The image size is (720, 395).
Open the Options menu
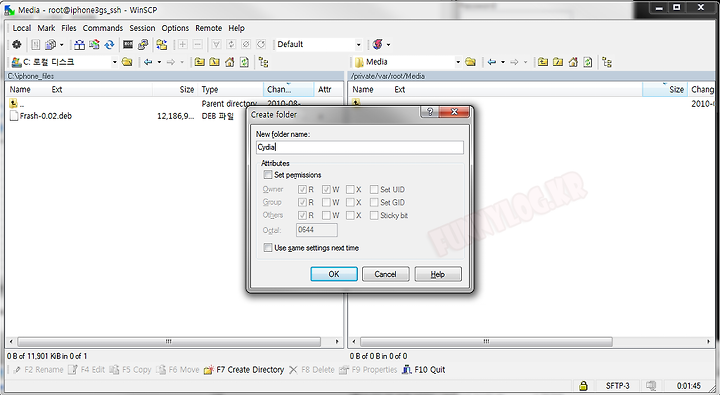(x=175, y=28)
